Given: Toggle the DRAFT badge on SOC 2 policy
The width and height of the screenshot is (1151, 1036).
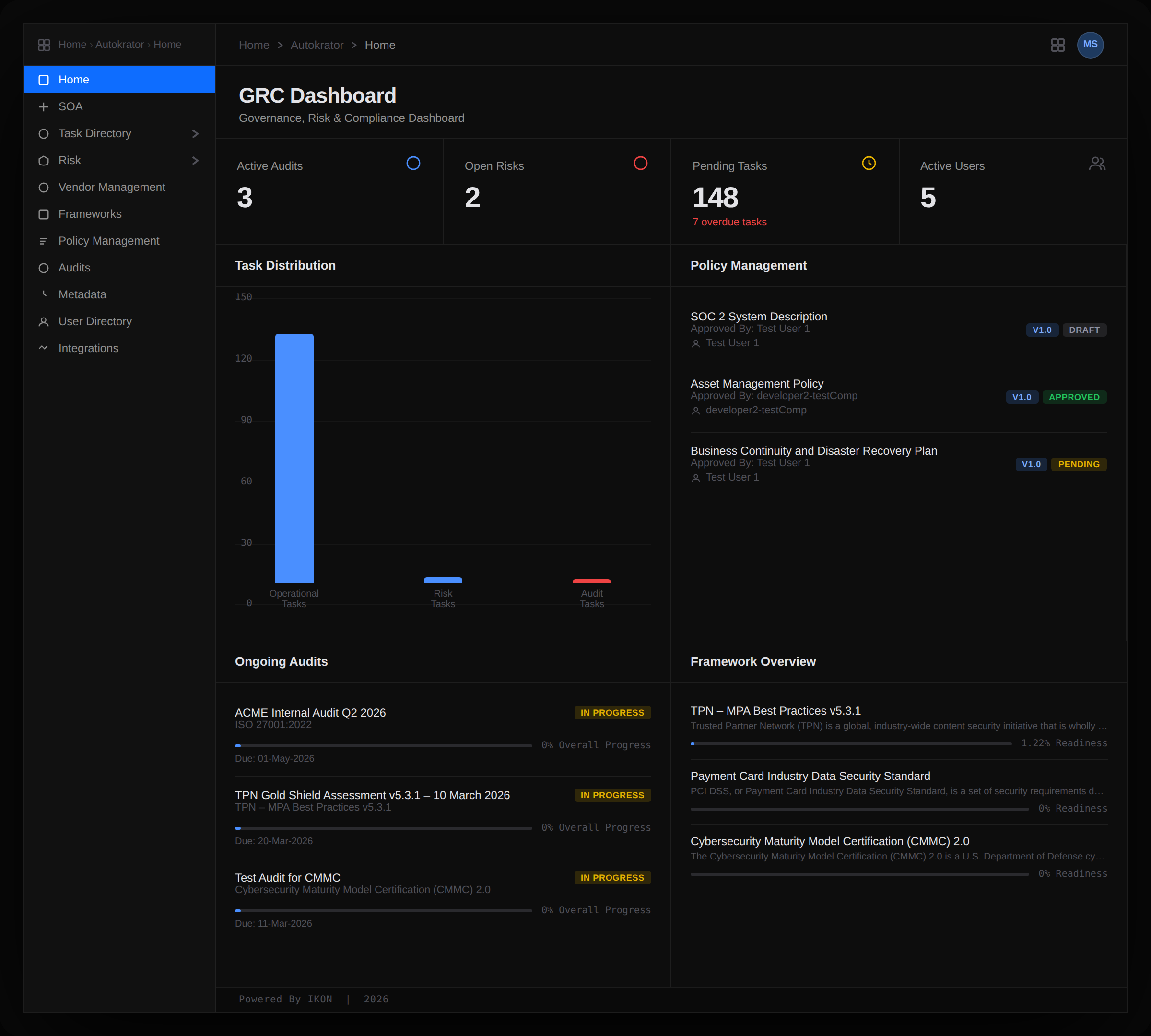Looking at the screenshot, I should (x=1084, y=330).
